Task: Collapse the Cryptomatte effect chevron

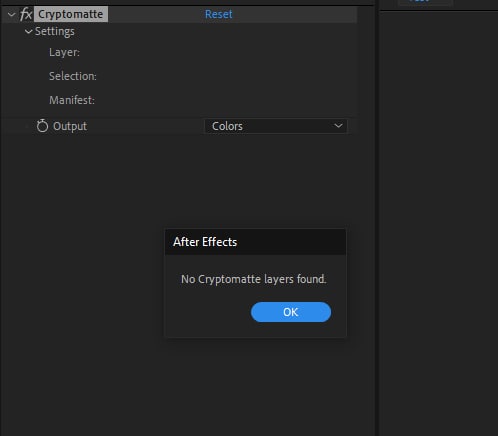Action: tap(12, 15)
